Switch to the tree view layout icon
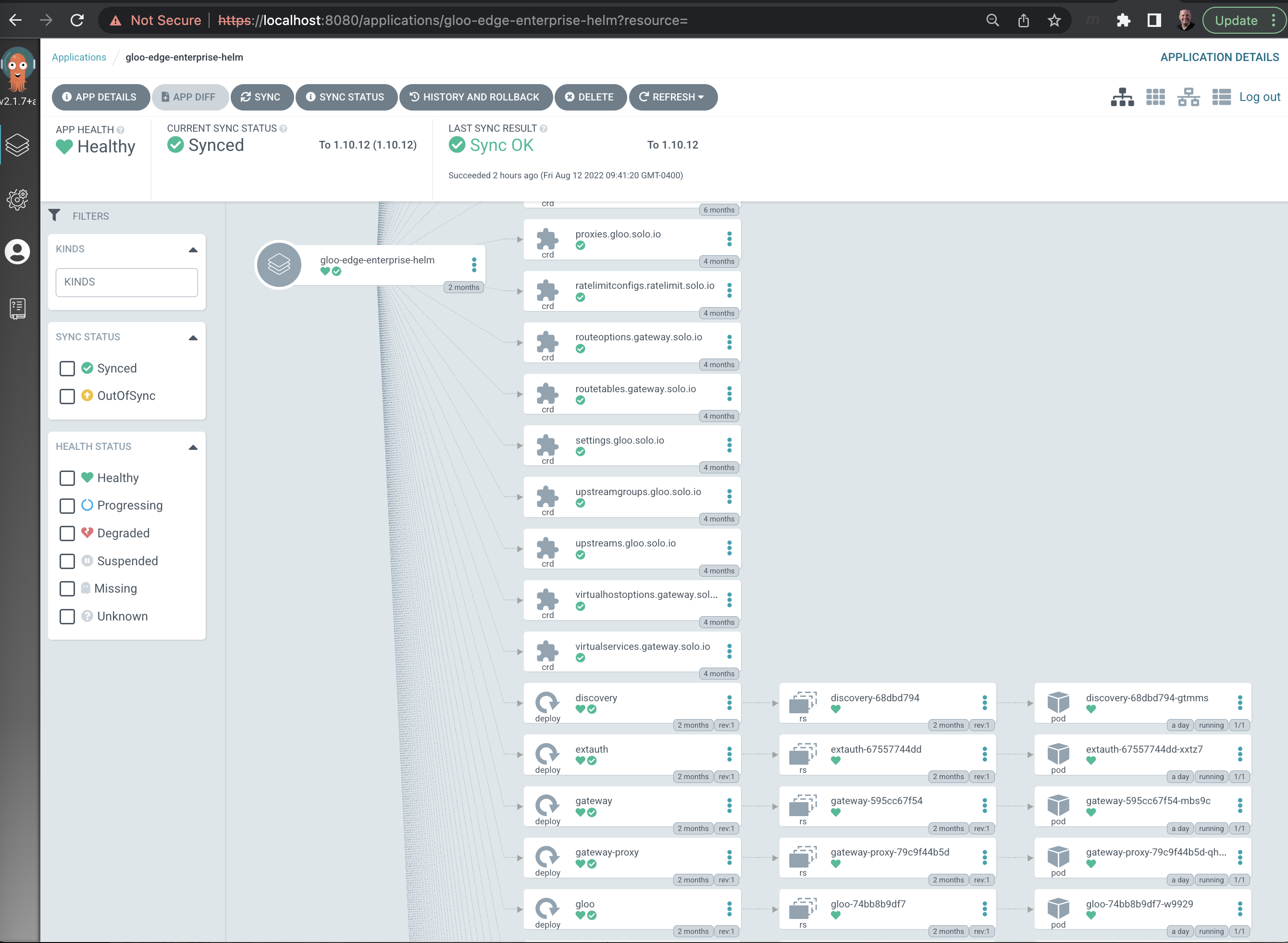 coord(1122,97)
